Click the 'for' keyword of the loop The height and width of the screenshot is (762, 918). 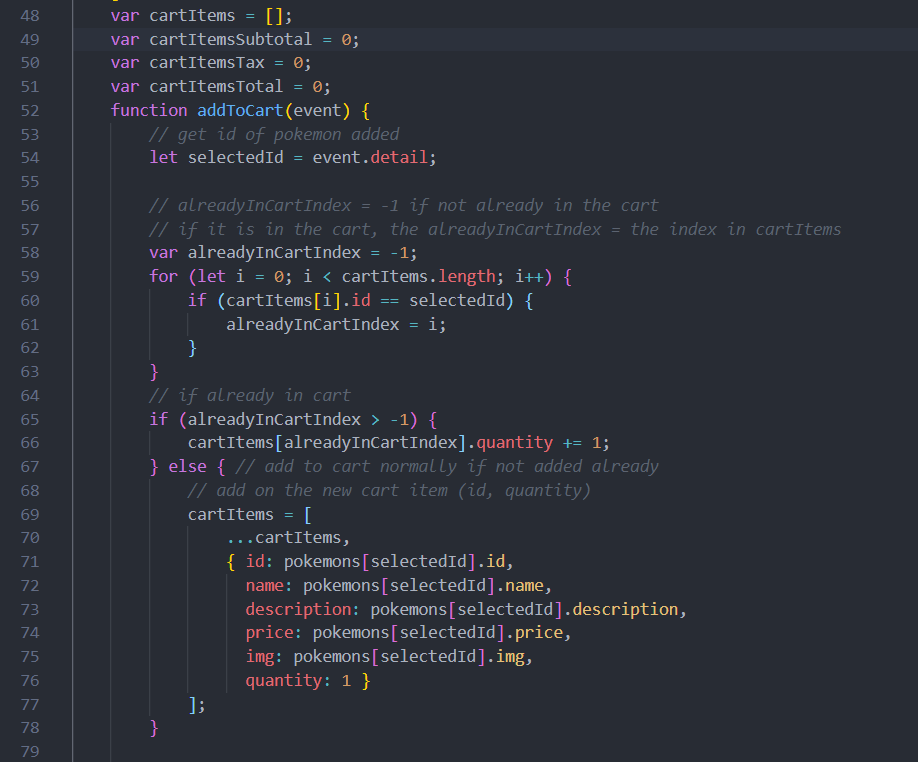point(163,276)
